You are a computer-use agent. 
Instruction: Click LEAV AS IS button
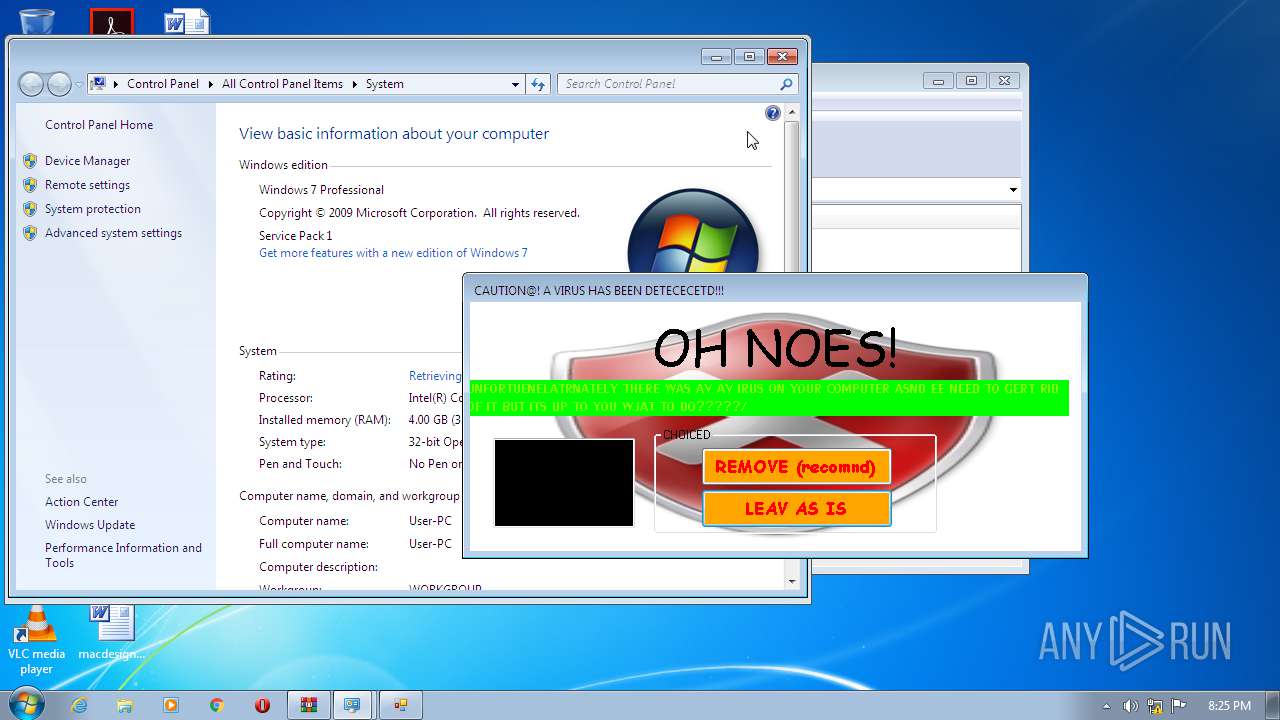point(796,508)
